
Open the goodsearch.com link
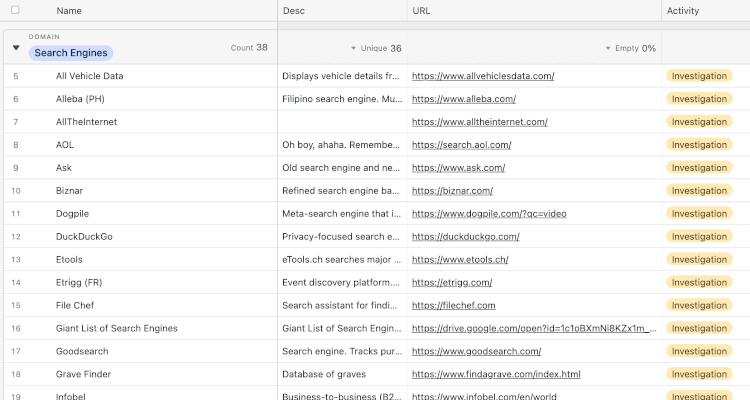point(476,351)
